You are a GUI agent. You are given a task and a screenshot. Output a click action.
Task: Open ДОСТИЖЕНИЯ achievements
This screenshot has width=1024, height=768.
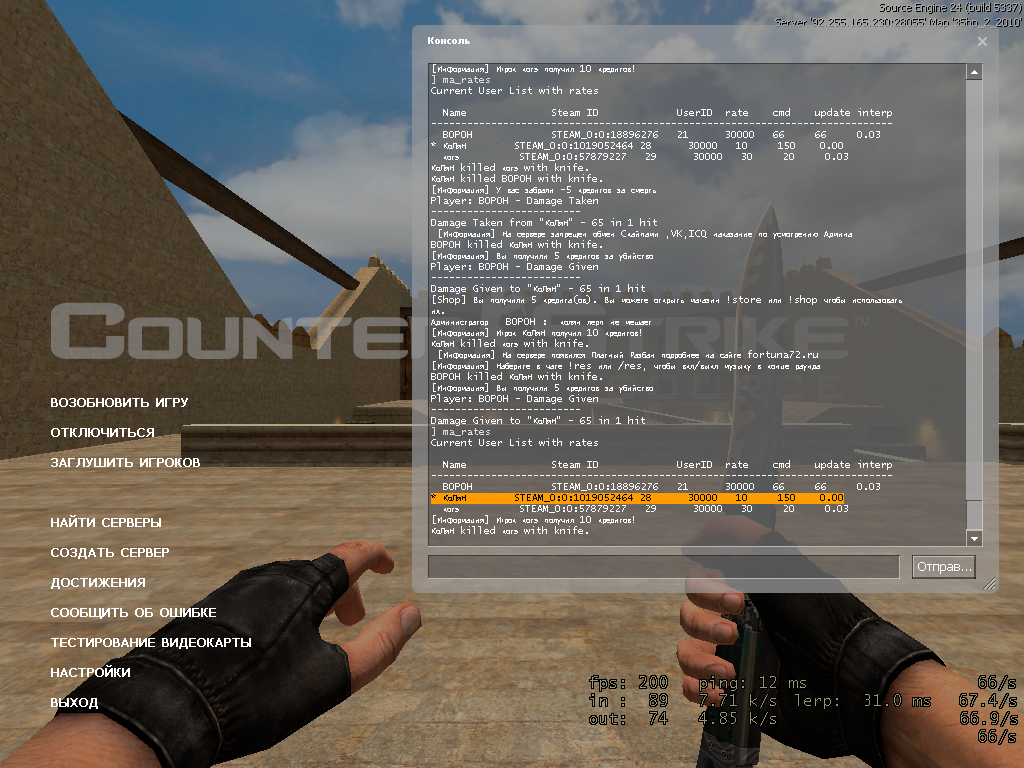point(98,583)
